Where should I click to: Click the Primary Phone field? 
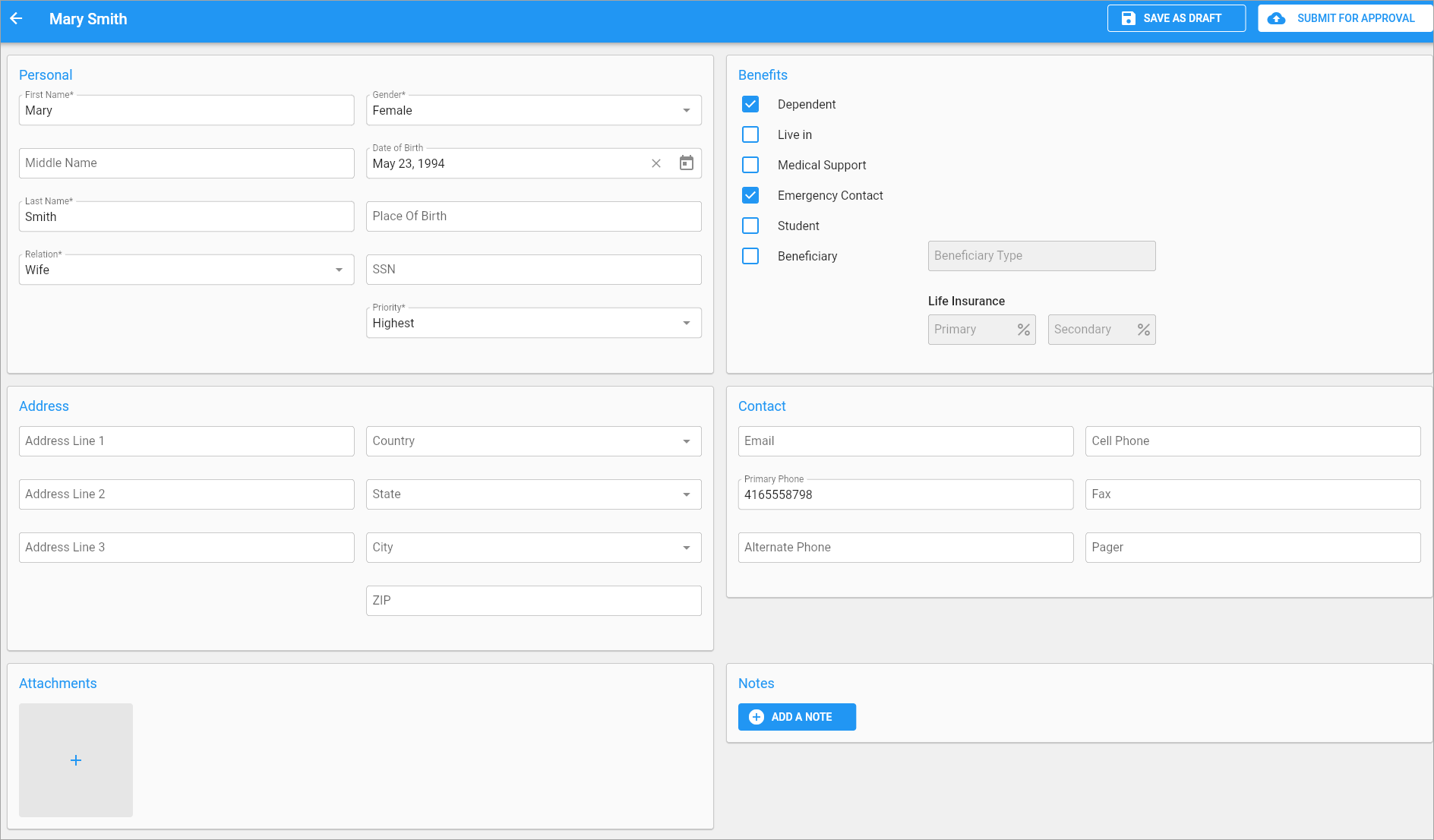pos(906,494)
